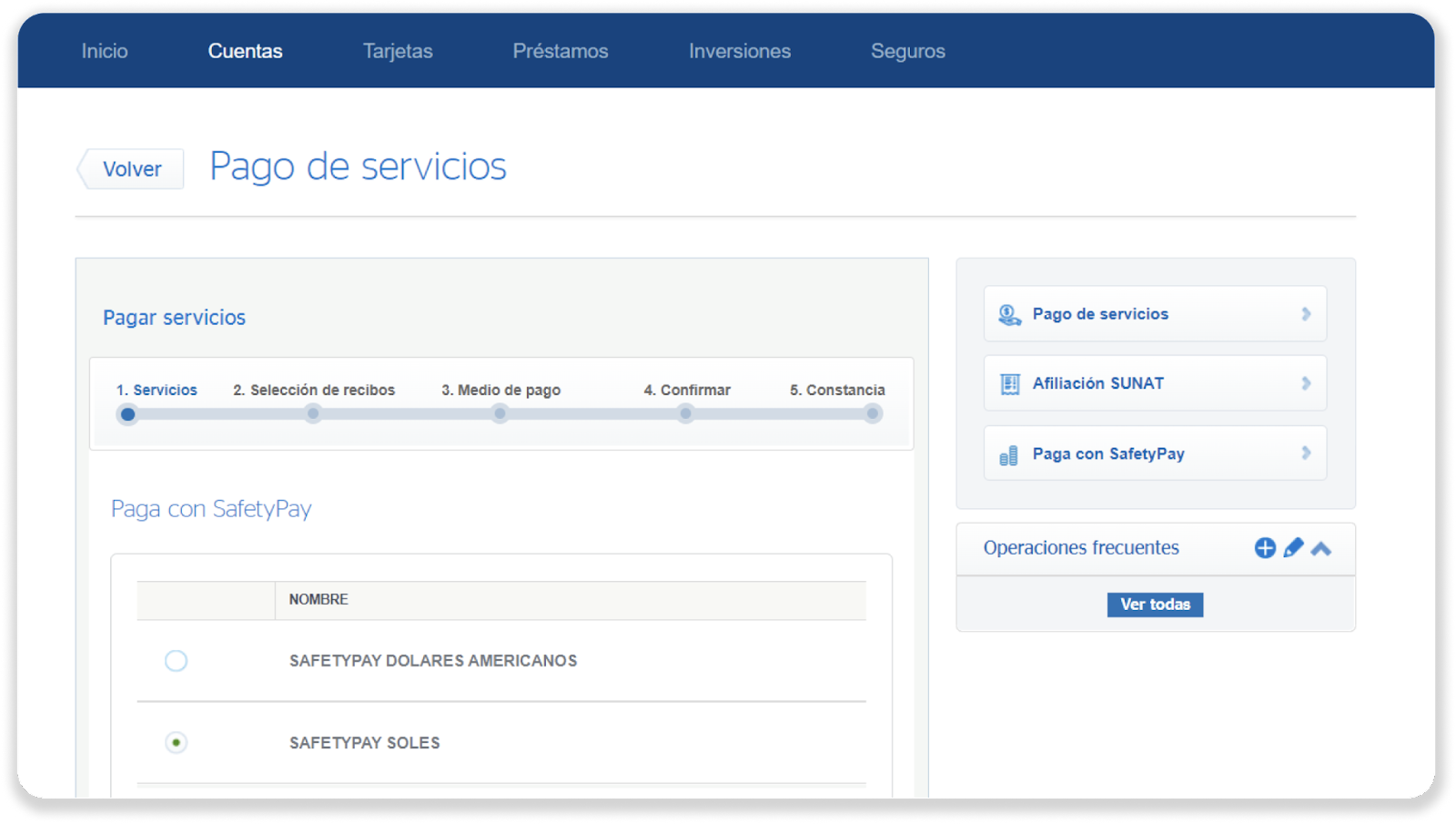Select SafetyPay Dolares Americanos radio button
The image size is (1456, 824).
tap(176, 661)
